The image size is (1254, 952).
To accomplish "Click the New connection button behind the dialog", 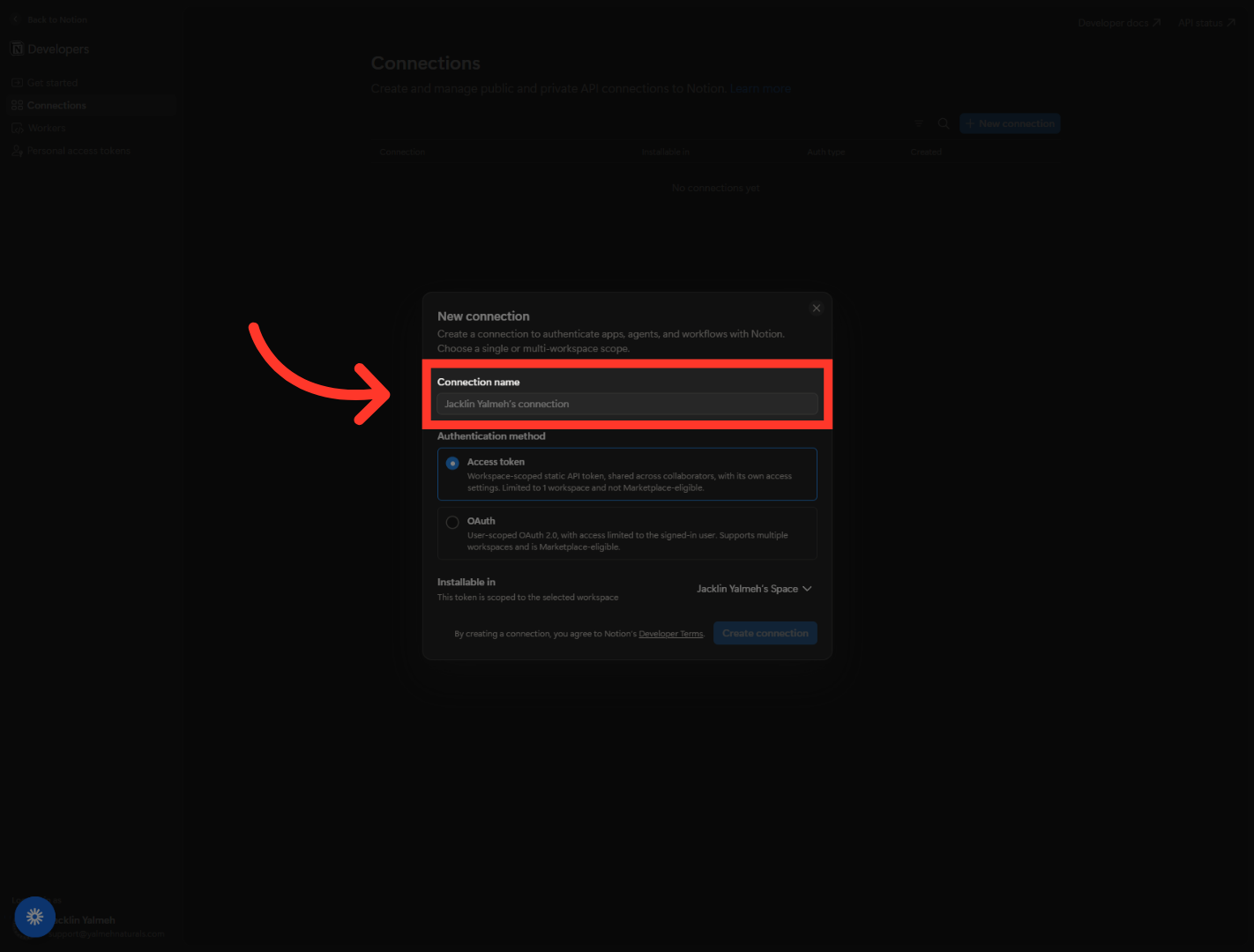I will pos(1010,123).
